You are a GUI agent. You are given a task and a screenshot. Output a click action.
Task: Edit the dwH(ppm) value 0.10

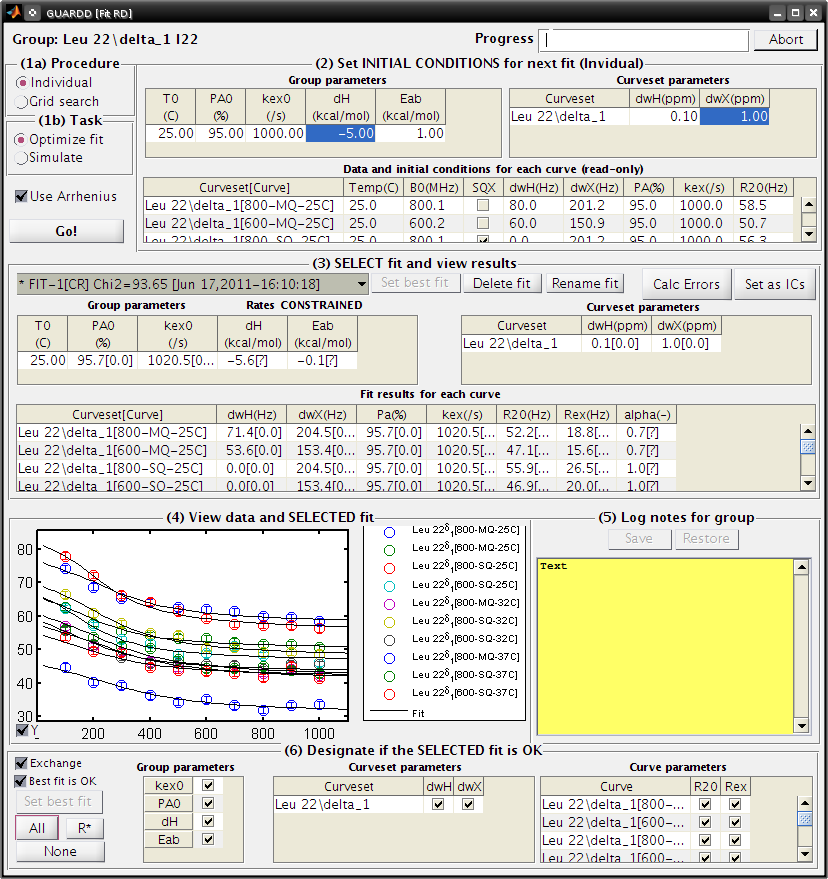[x=665, y=117]
